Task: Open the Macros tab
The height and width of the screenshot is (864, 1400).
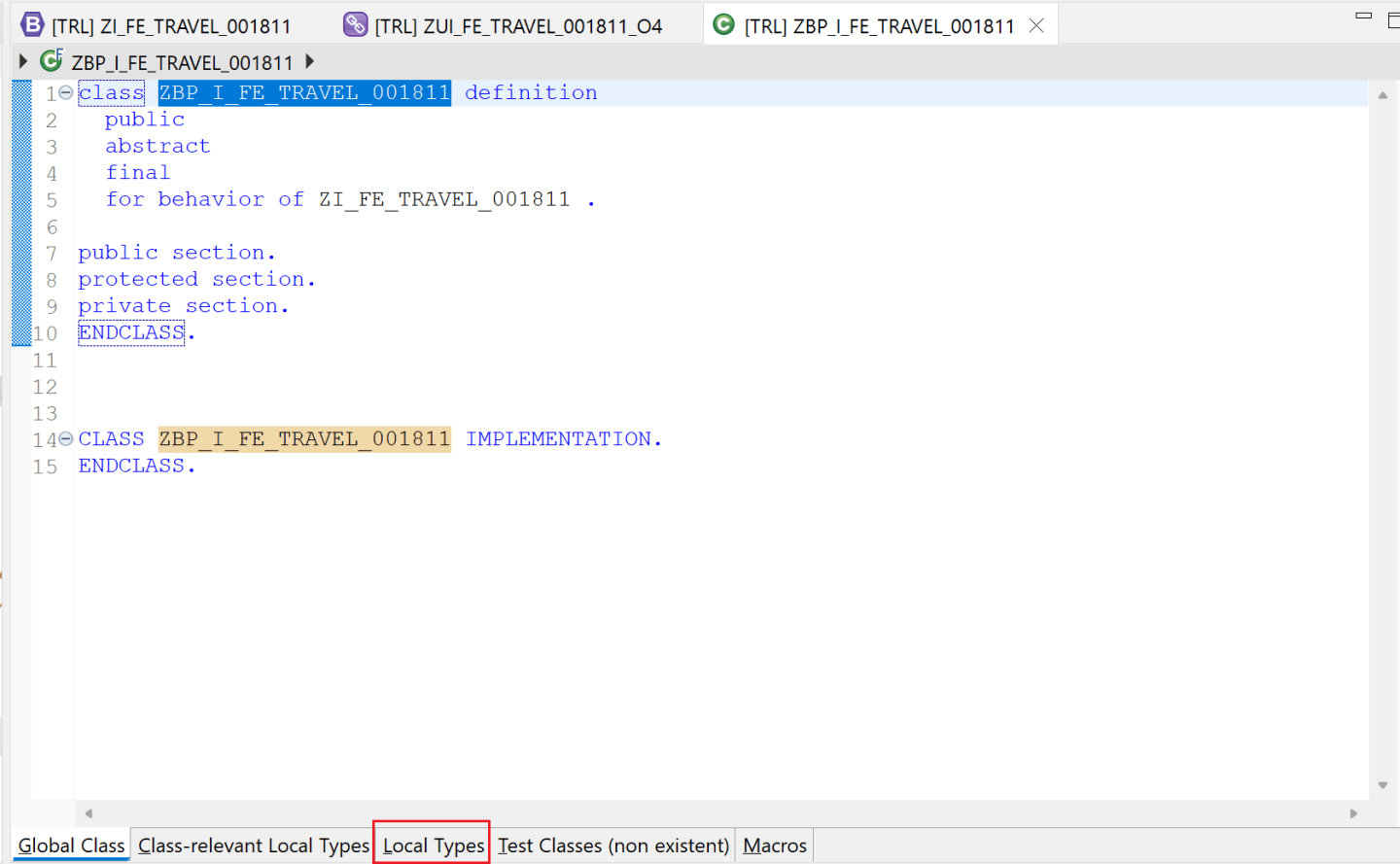Action: coord(775,846)
